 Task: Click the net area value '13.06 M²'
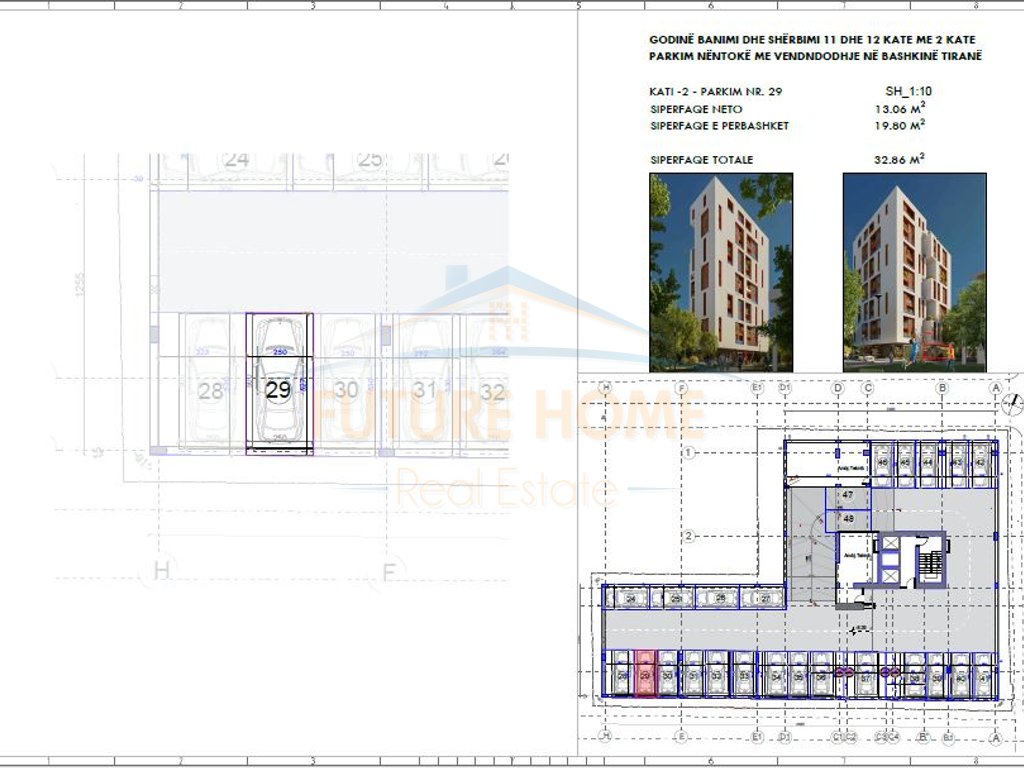coord(900,108)
